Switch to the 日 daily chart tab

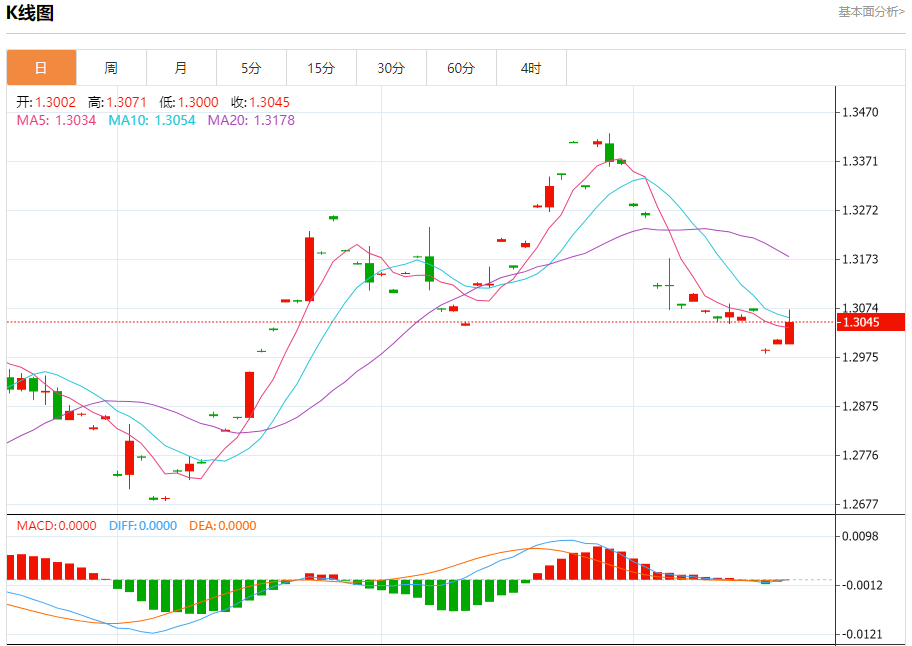(x=41, y=68)
